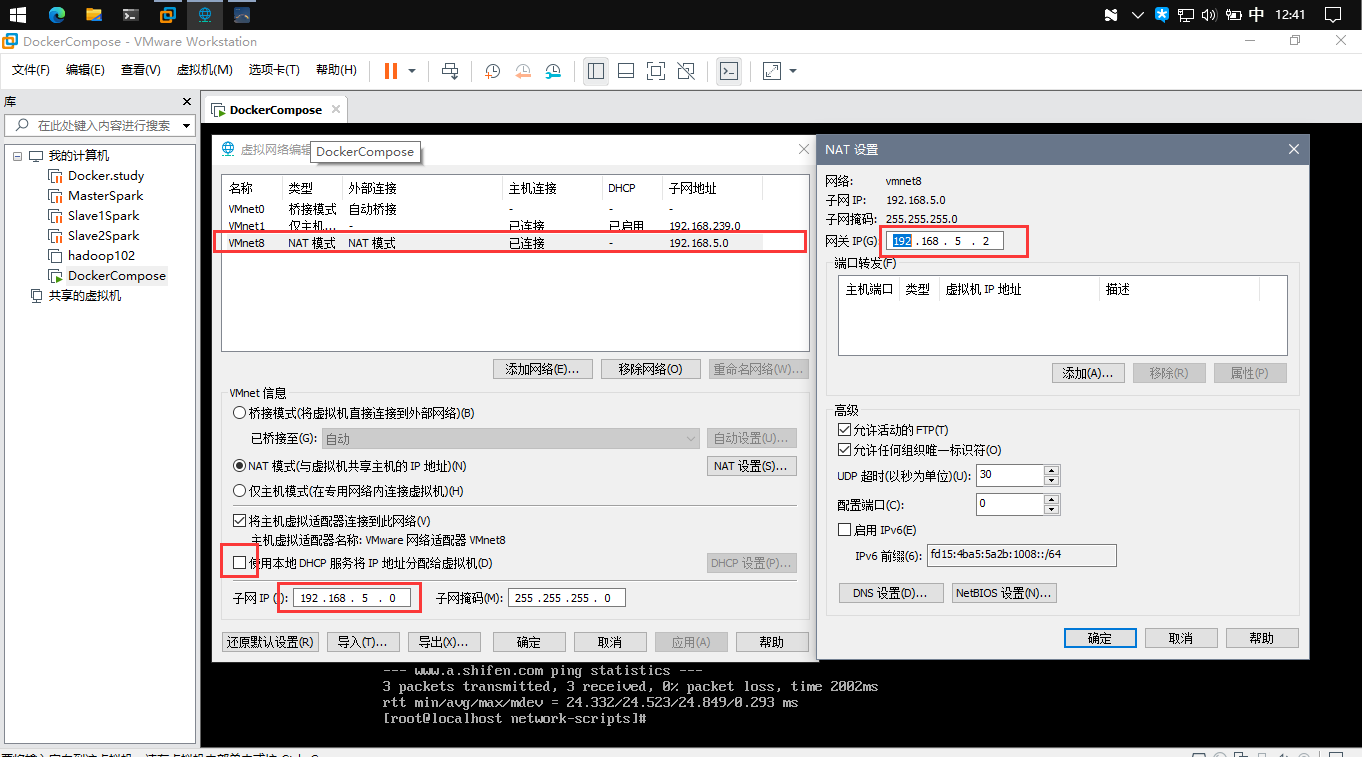Toggle 将主机虚拟适配器连接到此网络 checkbox
This screenshot has width=1362, height=757.
coord(239,521)
